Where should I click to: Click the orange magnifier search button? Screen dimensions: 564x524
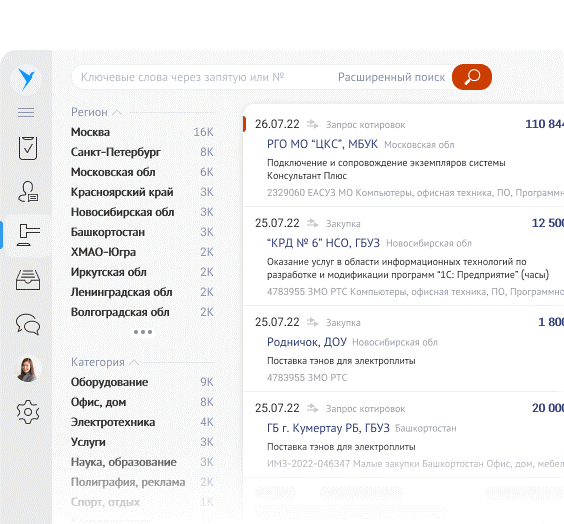click(472, 77)
